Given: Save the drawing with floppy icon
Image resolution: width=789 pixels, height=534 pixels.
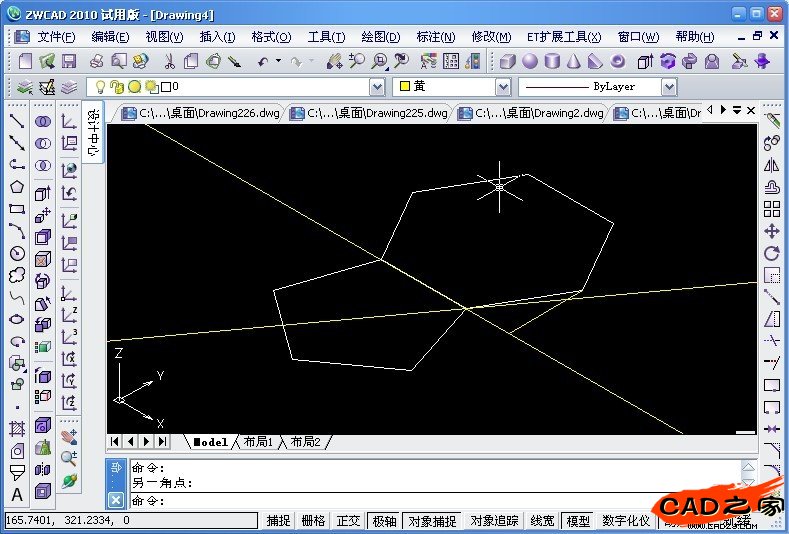Looking at the screenshot, I should pos(69,61).
